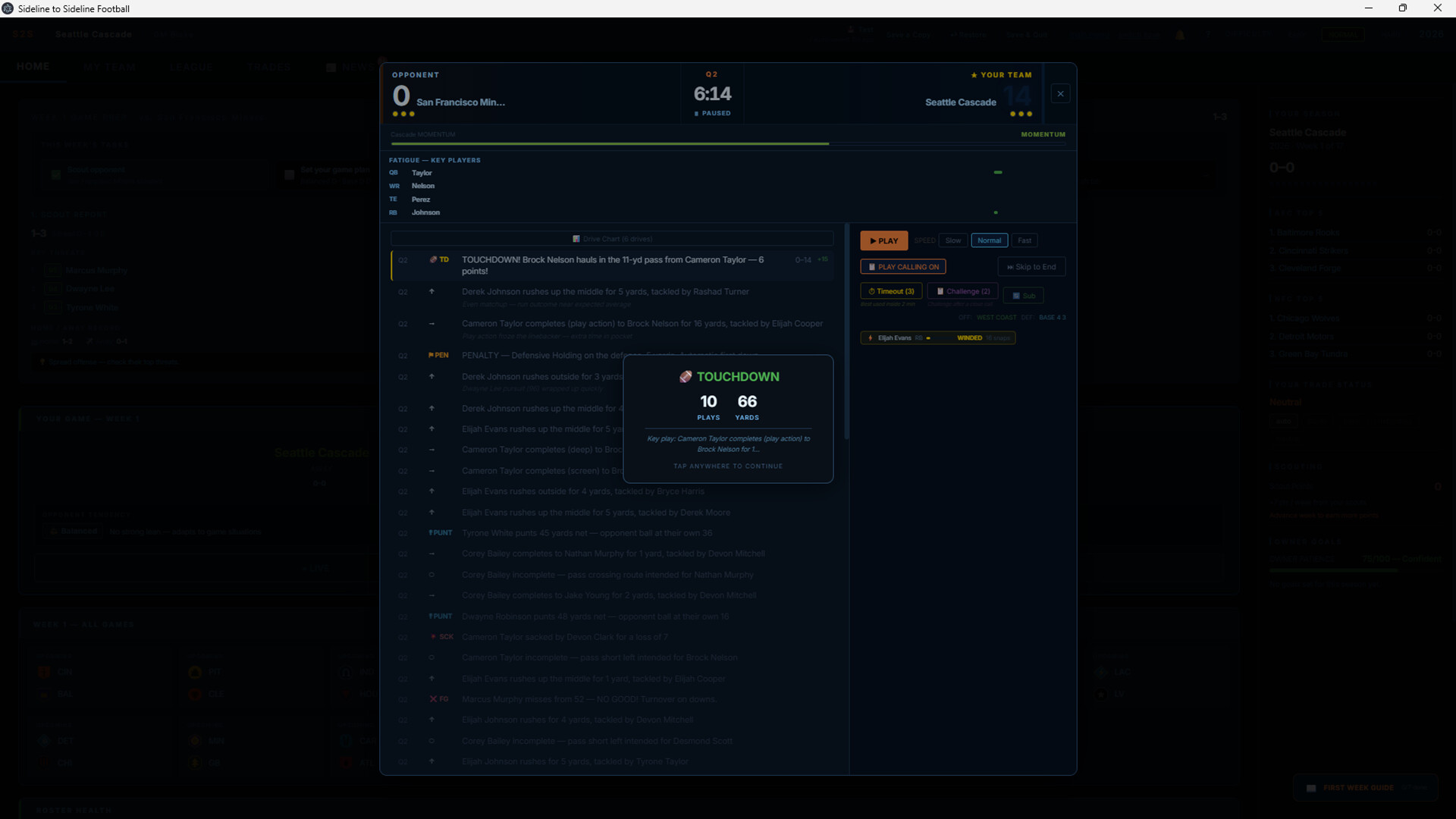Open the MY TEAM tab in the background page
Viewport: 1456px width, 819px height.
click(x=110, y=67)
